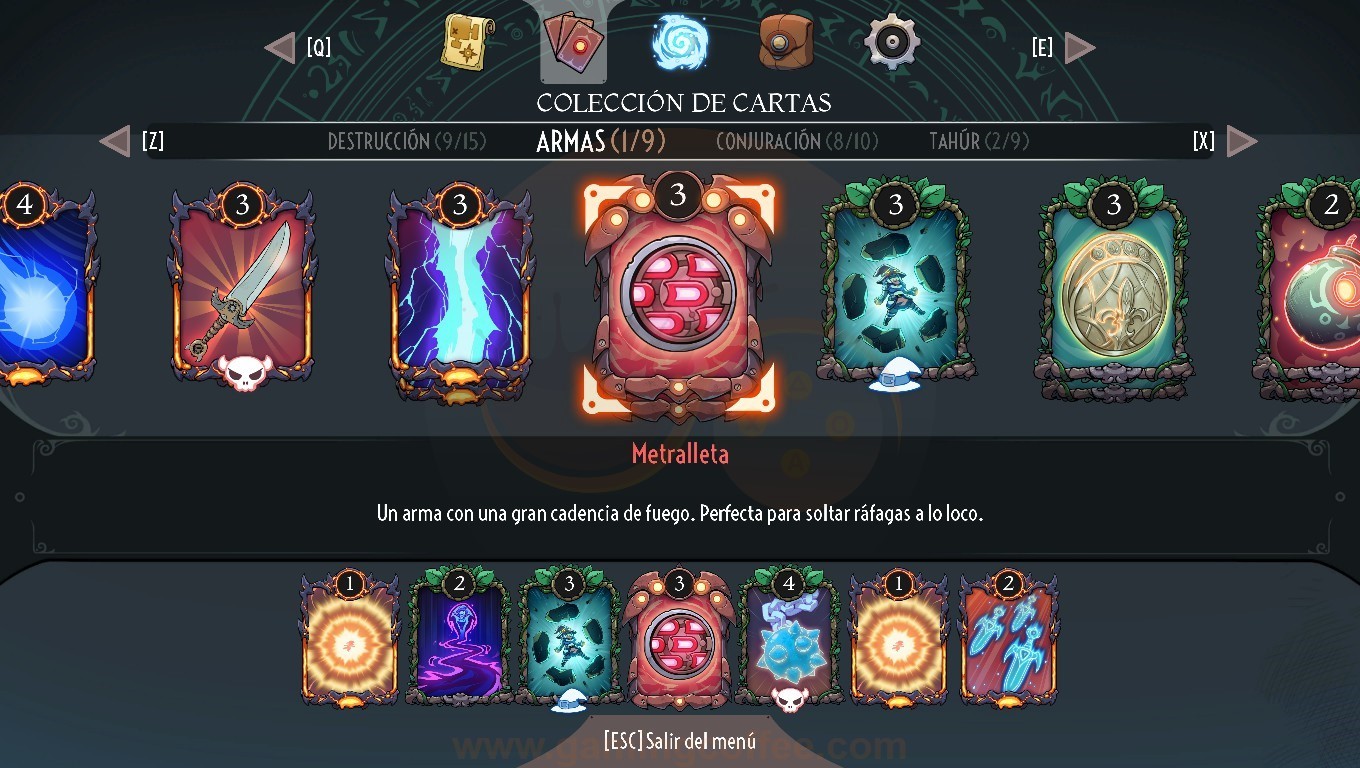The image size is (1360, 768).
Task: Go to next menu with E arrow
Action: (x=1080, y=47)
